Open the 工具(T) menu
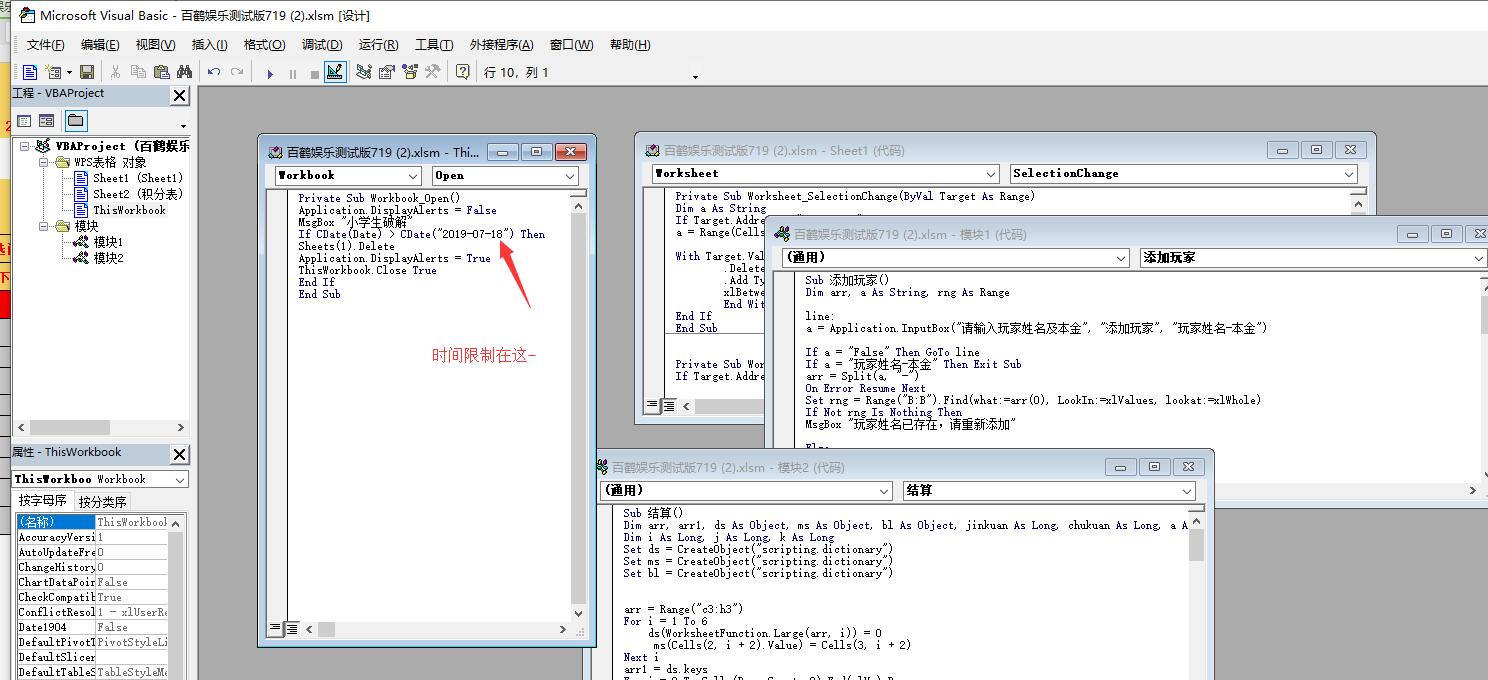Viewport: 1488px width, 680px height. point(434,45)
